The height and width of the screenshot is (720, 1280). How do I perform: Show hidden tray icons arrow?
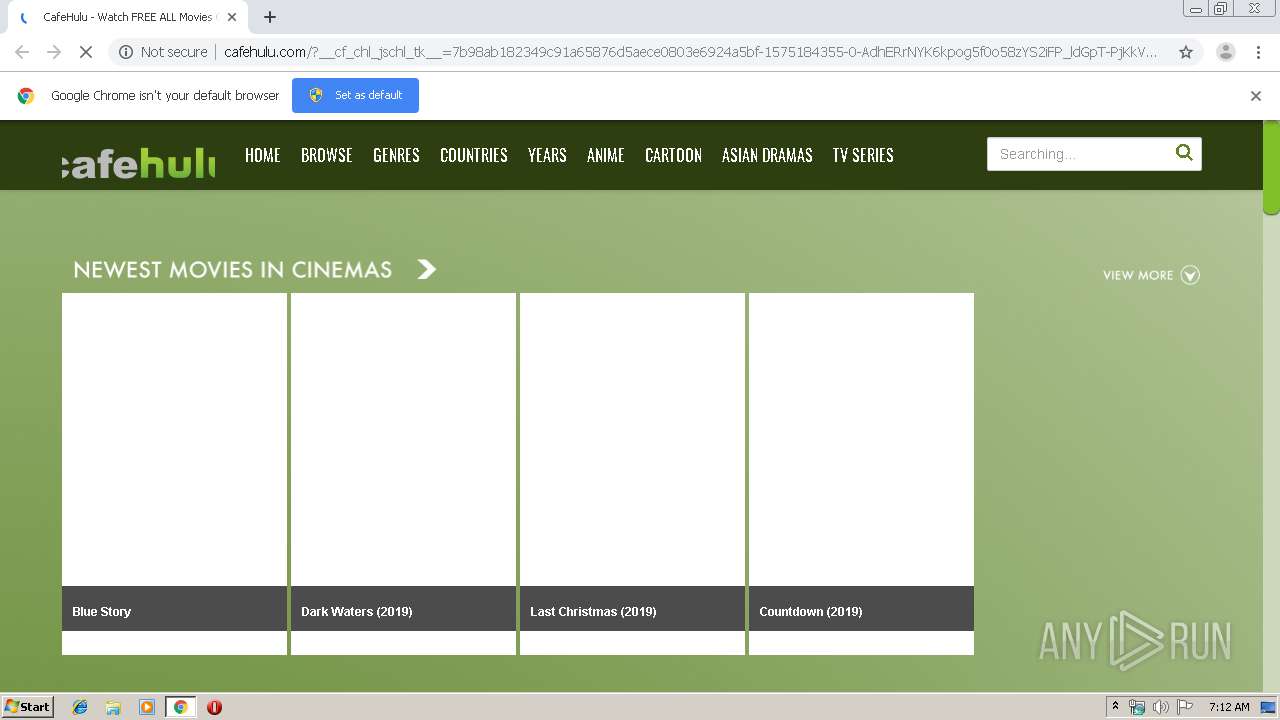1115,707
